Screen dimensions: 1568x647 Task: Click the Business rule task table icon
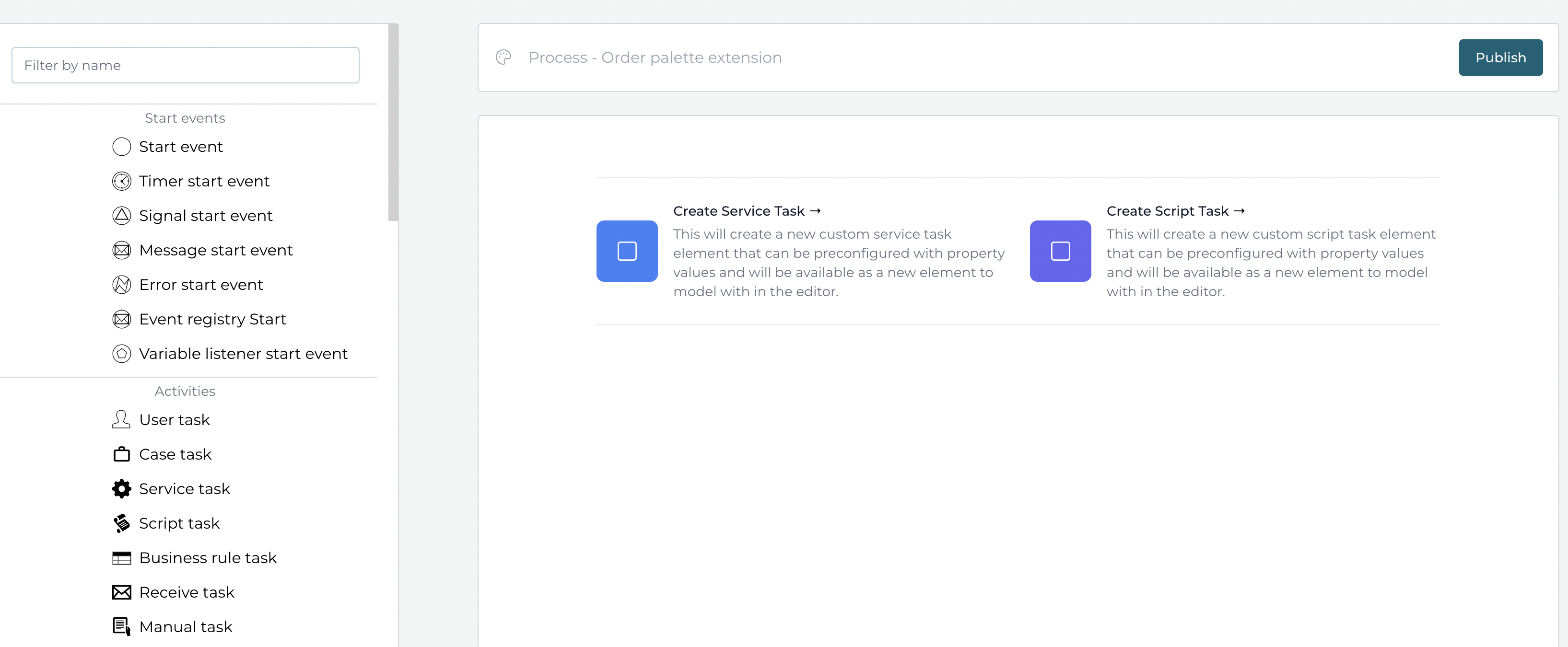122,558
